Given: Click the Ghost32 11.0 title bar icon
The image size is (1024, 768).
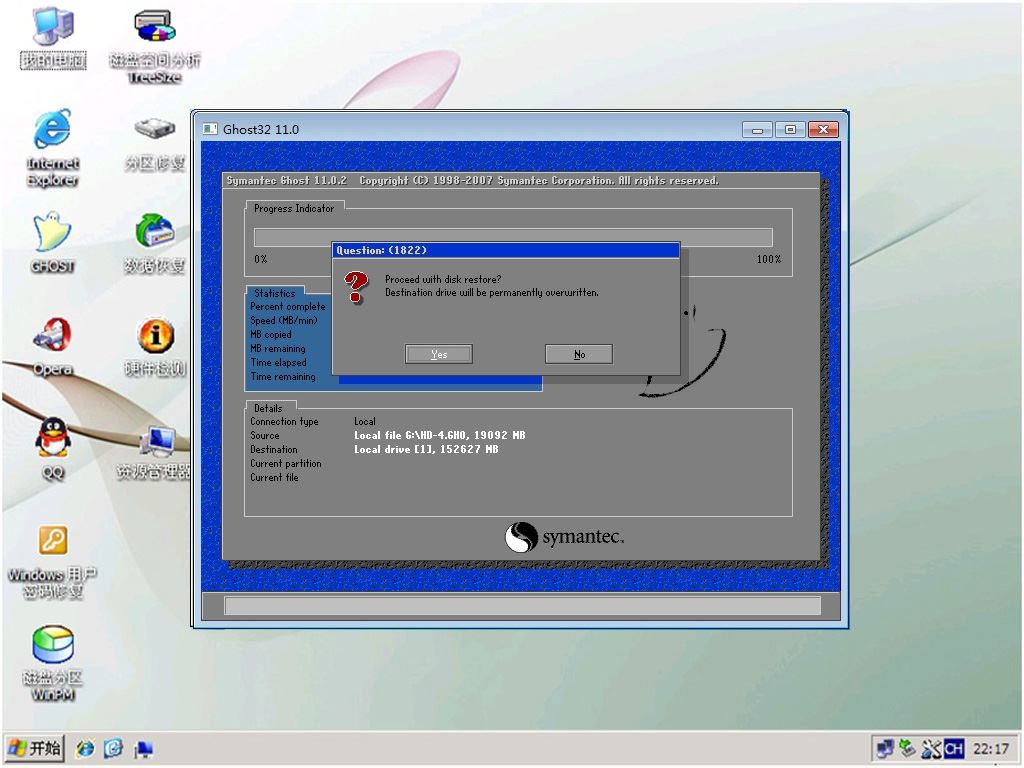Looking at the screenshot, I should (210, 129).
